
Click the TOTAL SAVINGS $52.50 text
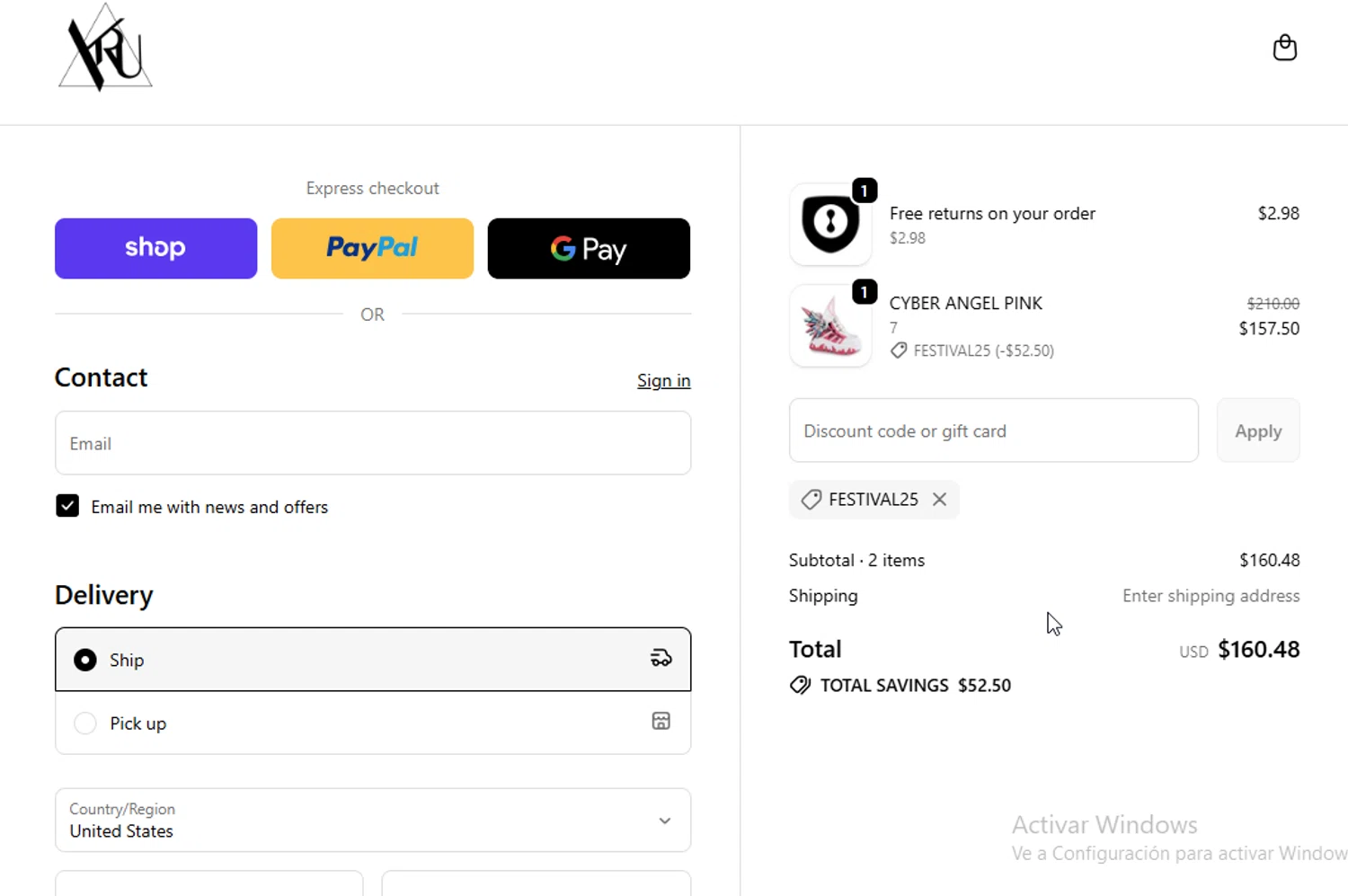click(x=916, y=686)
